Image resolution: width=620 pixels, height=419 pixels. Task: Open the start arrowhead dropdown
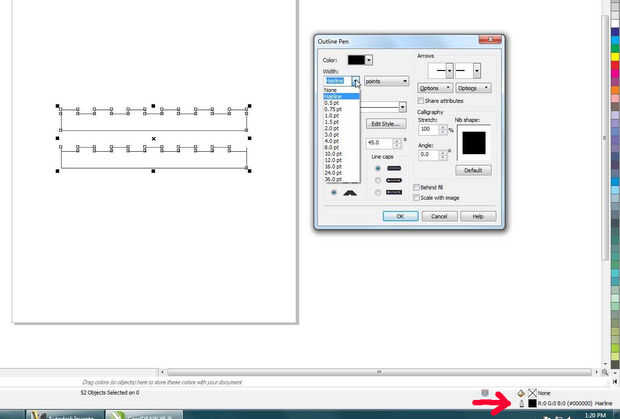click(x=450, y=71)
